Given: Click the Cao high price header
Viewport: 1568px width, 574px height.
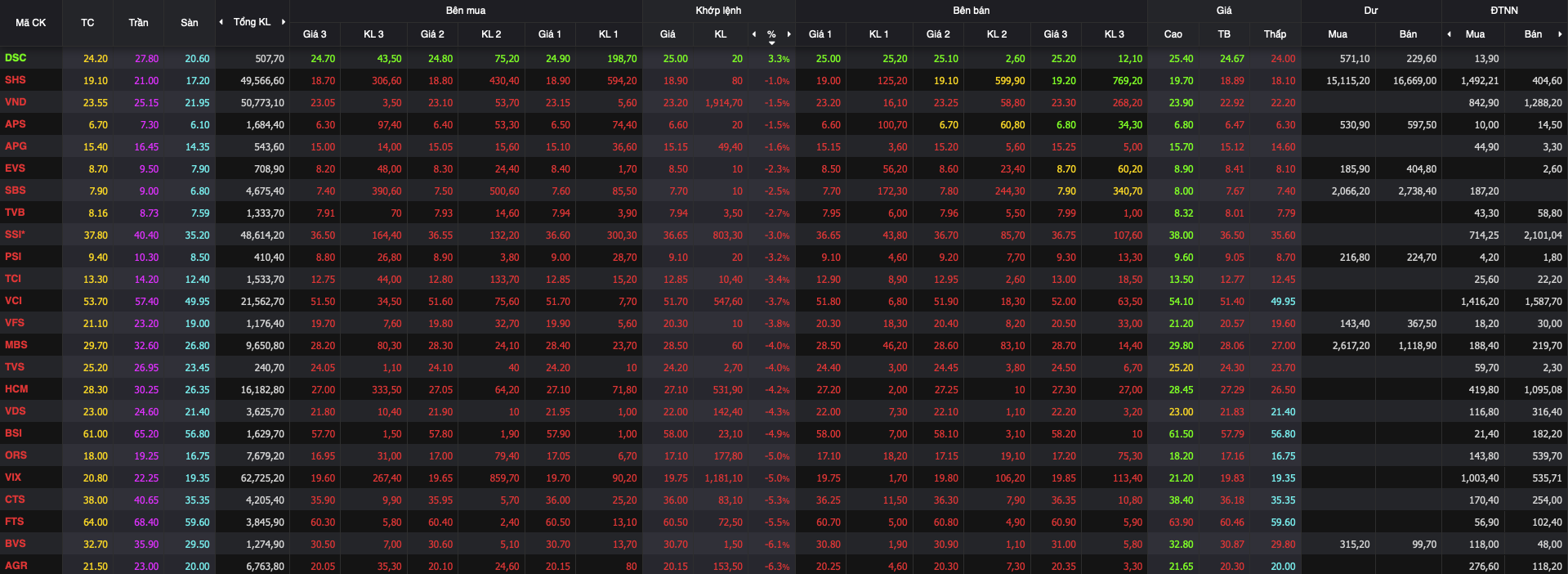Looking at the screenshot, I should click(x=1173, y=34).
